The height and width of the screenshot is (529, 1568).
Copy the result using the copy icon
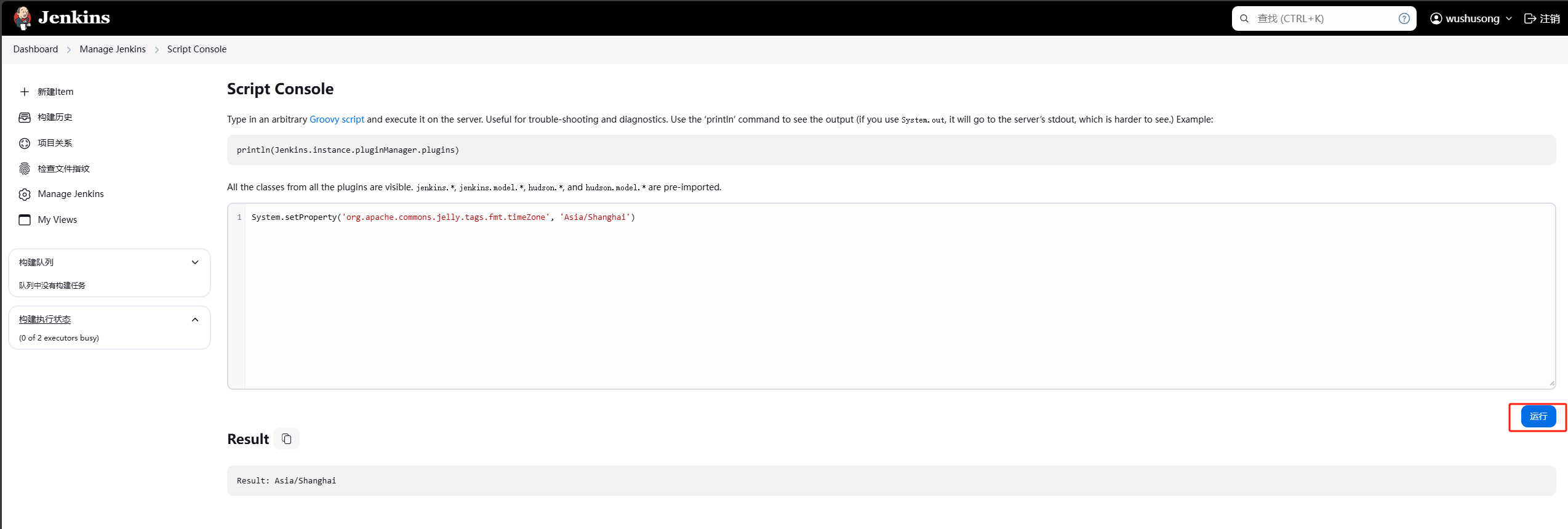(287, 438)
